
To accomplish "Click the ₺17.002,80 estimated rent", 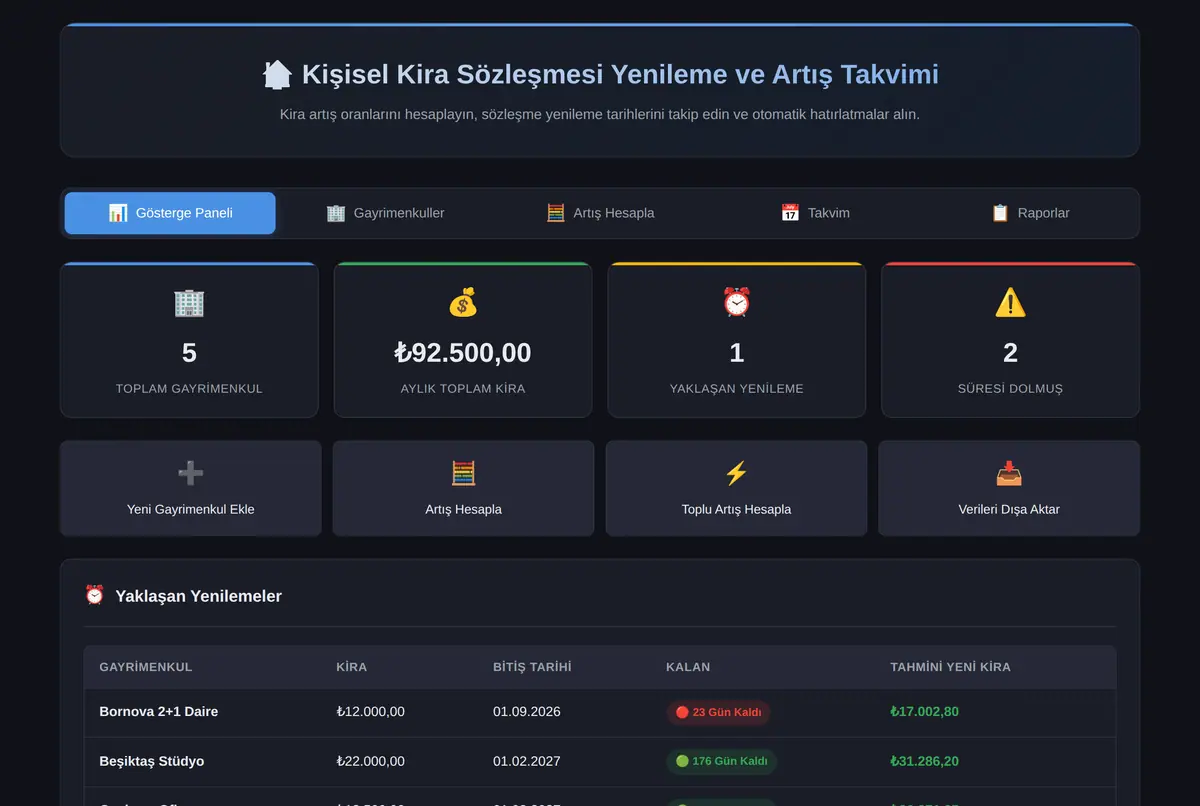I will 924,712.
